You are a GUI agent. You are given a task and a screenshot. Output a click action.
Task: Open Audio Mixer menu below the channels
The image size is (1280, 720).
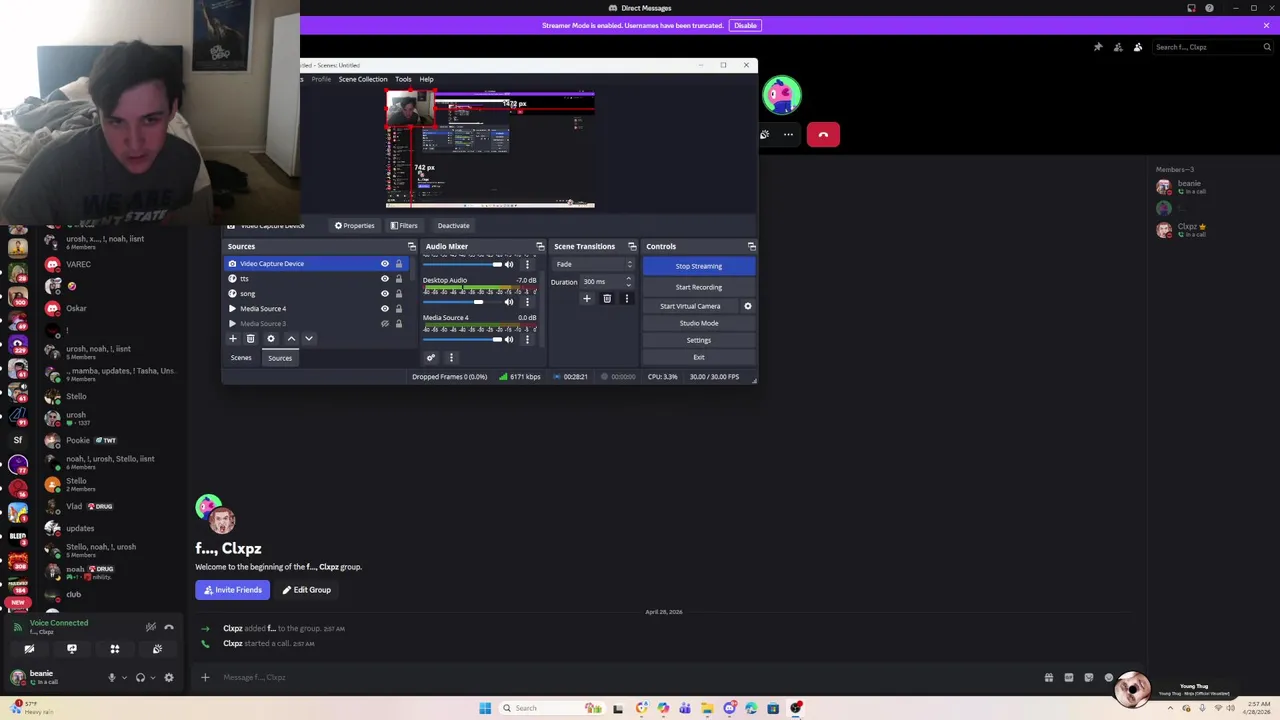tap(451, 358)
